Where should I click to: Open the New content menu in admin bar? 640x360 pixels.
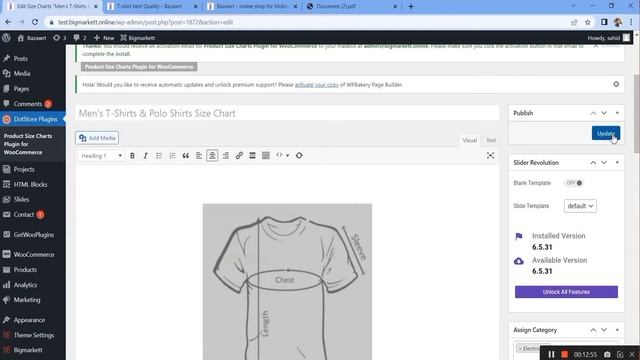(104, 38)
